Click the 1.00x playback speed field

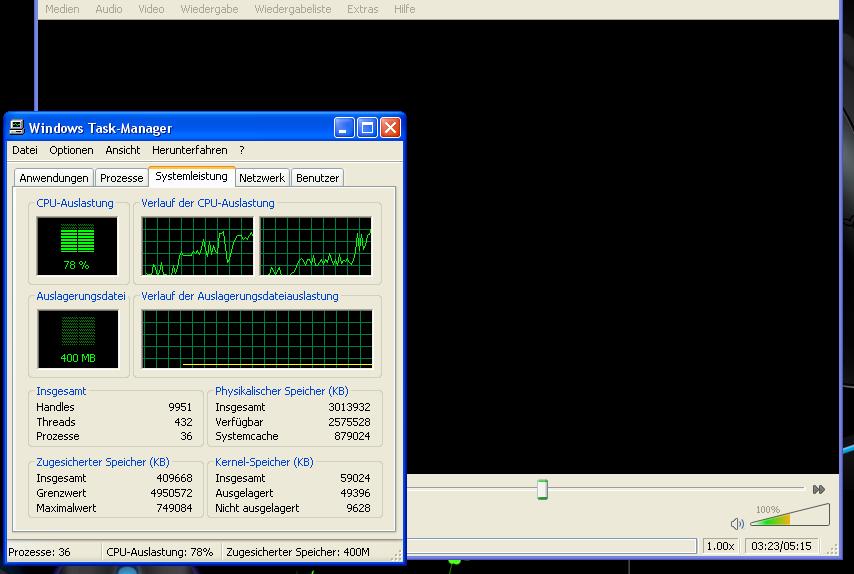721,546
